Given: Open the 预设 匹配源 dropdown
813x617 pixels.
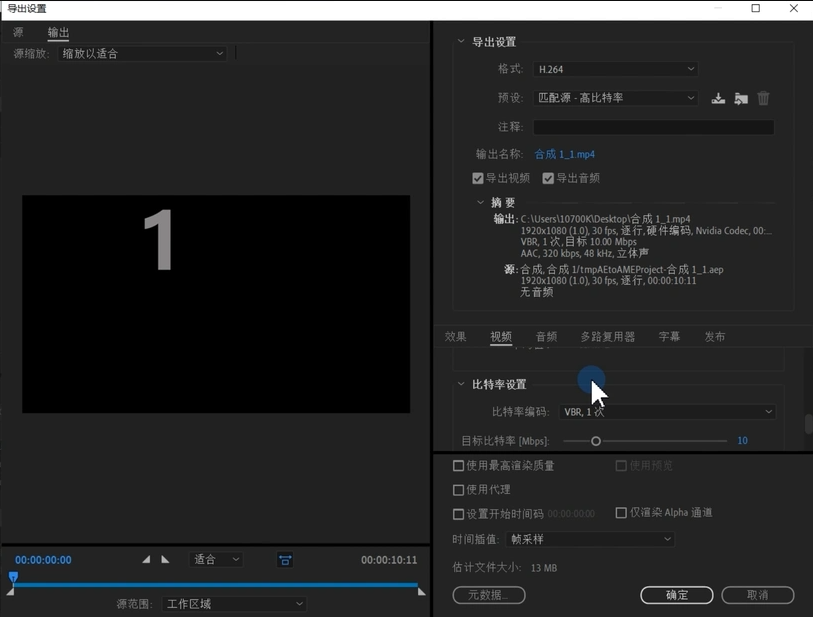Looking at the screenshot, I should (x=615, y=97).
